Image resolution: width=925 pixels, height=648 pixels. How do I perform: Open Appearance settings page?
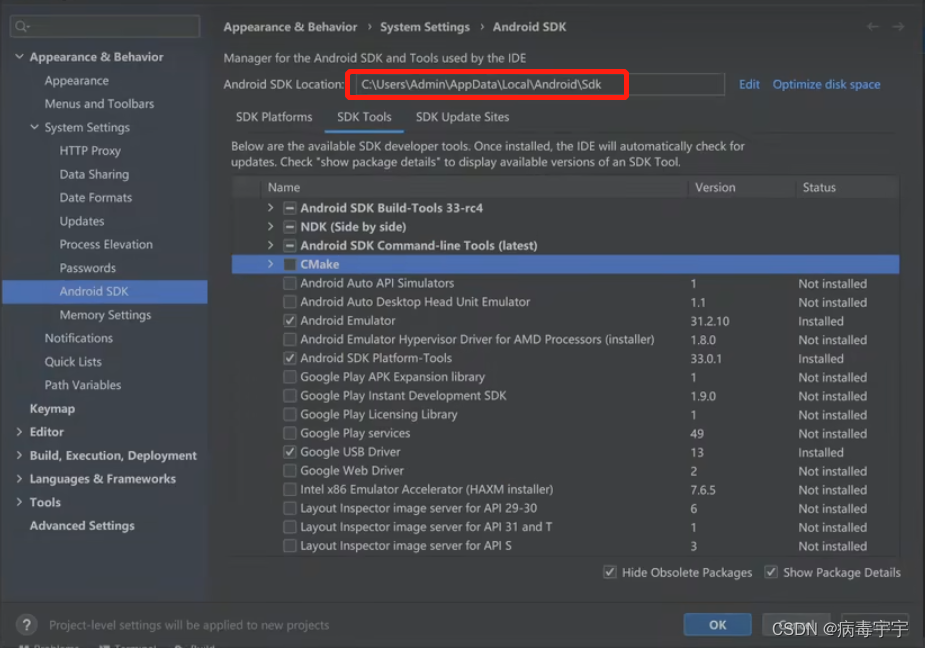click(x=77, y=80)
